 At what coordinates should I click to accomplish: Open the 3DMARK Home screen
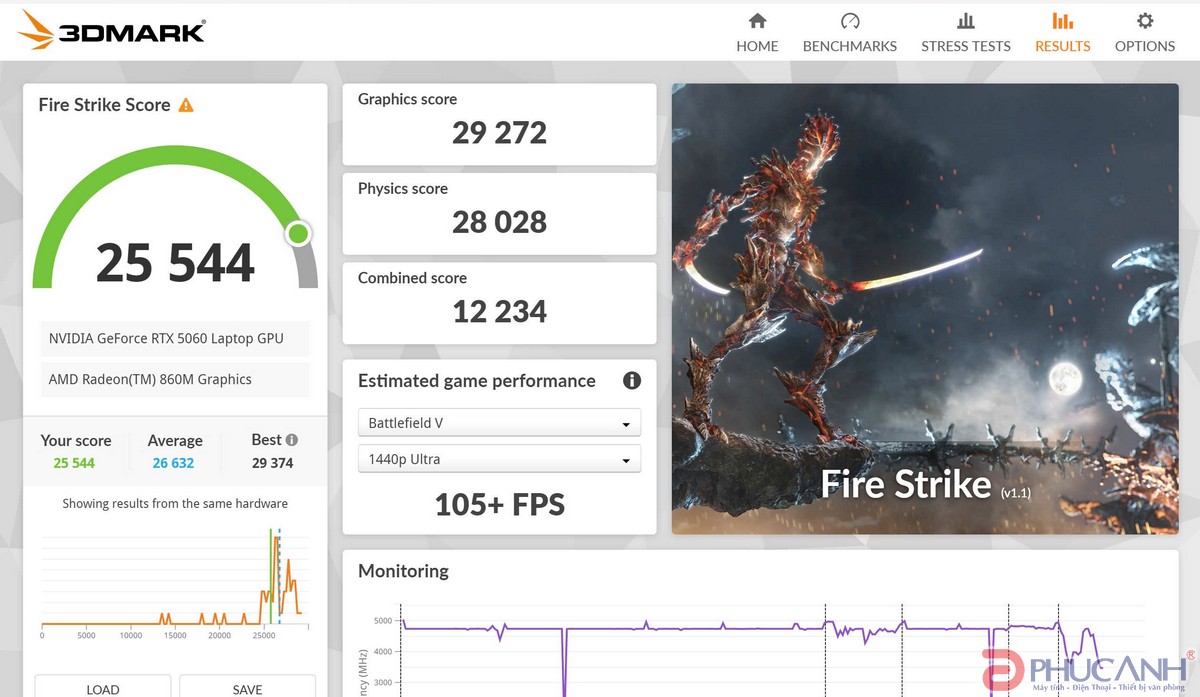tap(757, 31)
